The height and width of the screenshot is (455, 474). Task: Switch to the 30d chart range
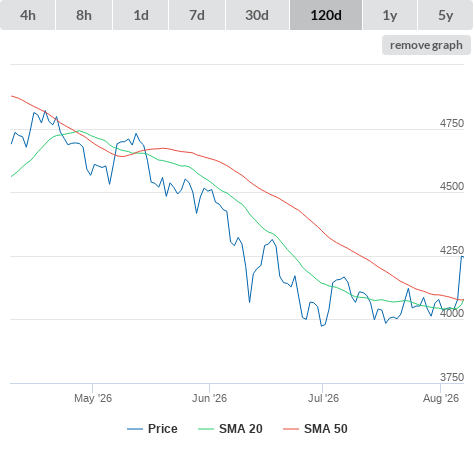[x=257, y=15]
